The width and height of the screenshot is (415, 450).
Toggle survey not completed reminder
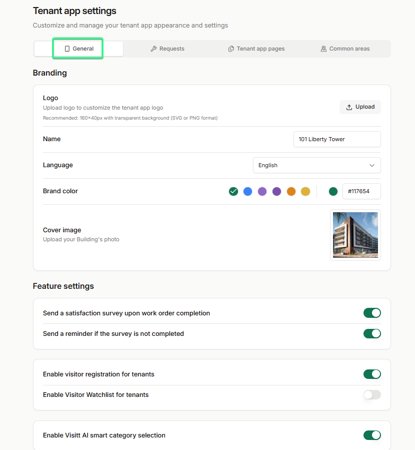(x=372, y=334)
